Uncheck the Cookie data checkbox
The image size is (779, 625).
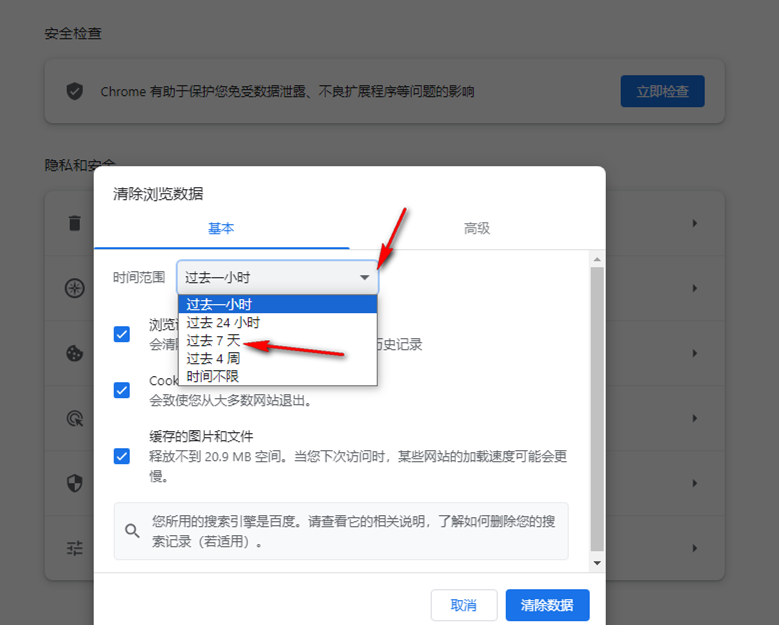click(122, 390)
